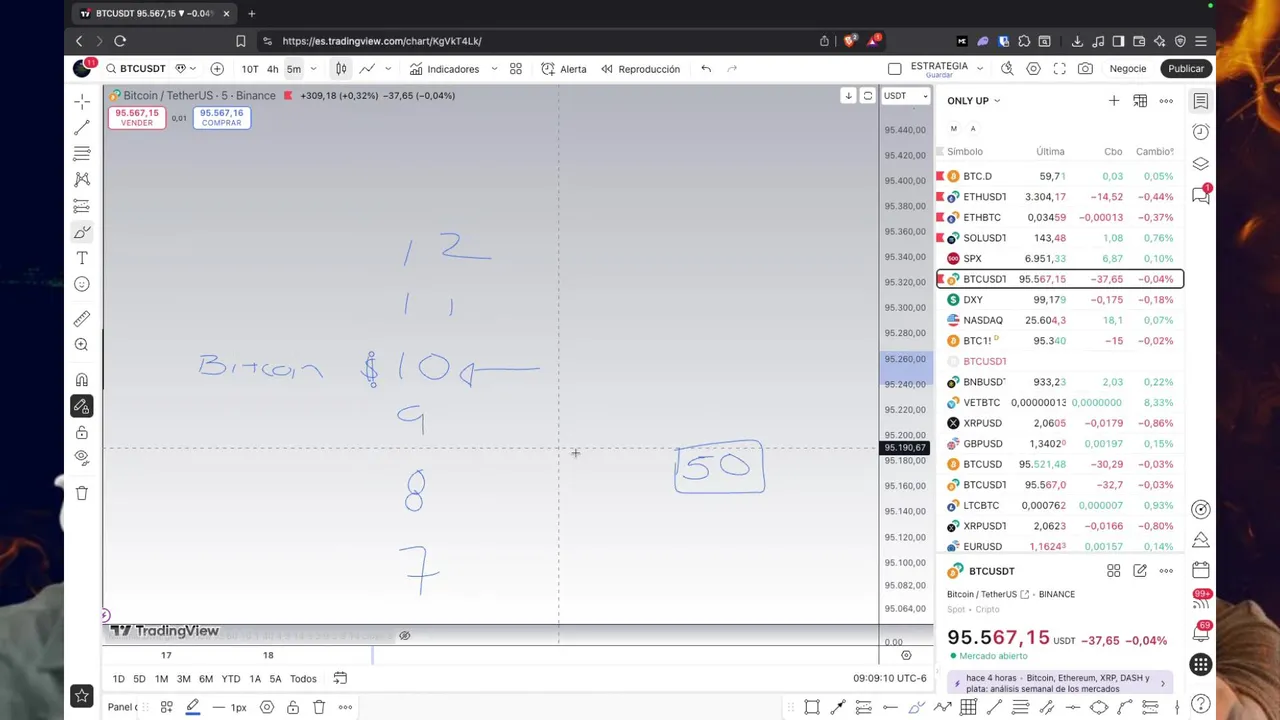Expand the ONLY UP watchlist dropdown
The image size is (1280, 720).
click(974, 101)
